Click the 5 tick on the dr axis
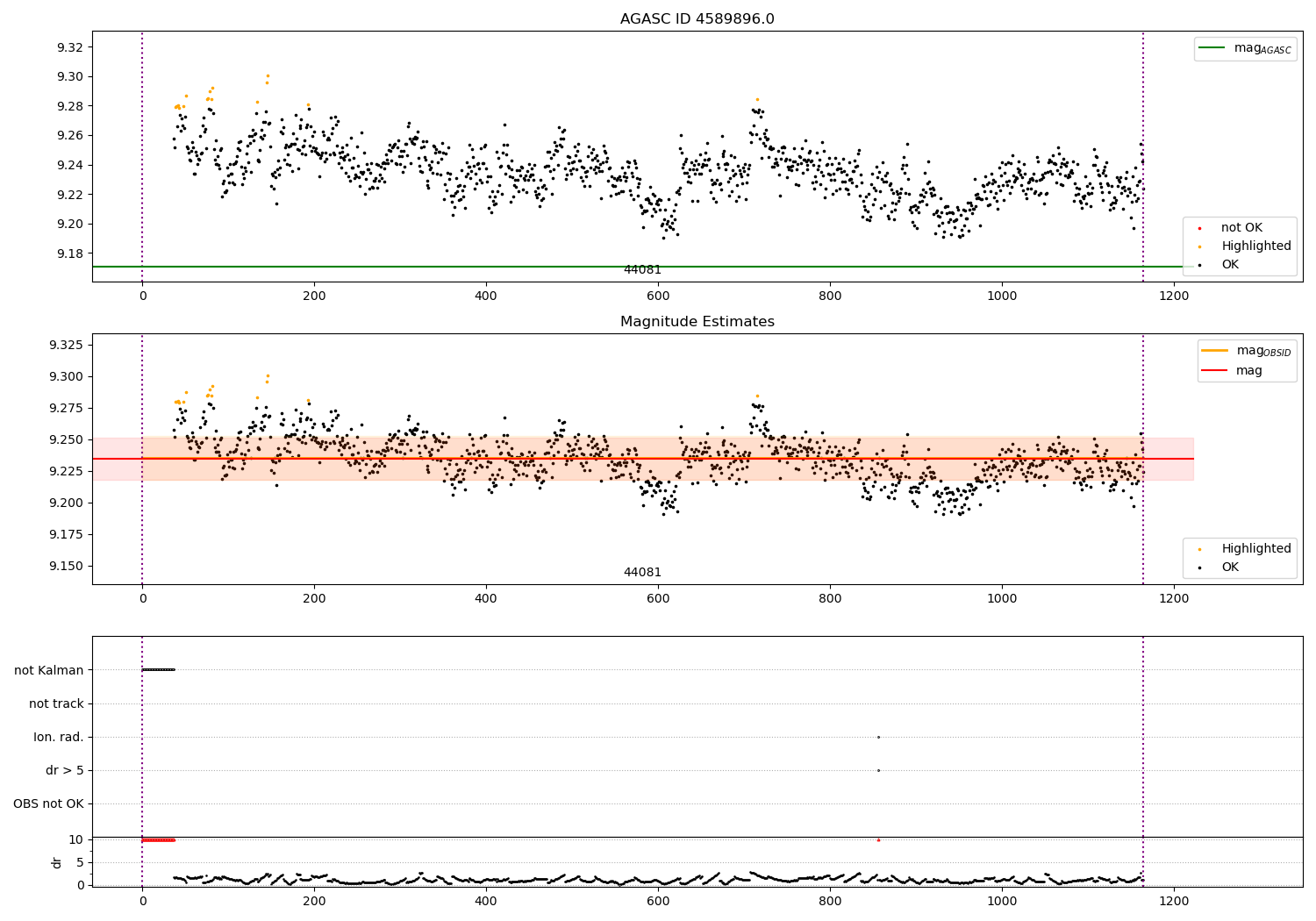 pos(80,862)
